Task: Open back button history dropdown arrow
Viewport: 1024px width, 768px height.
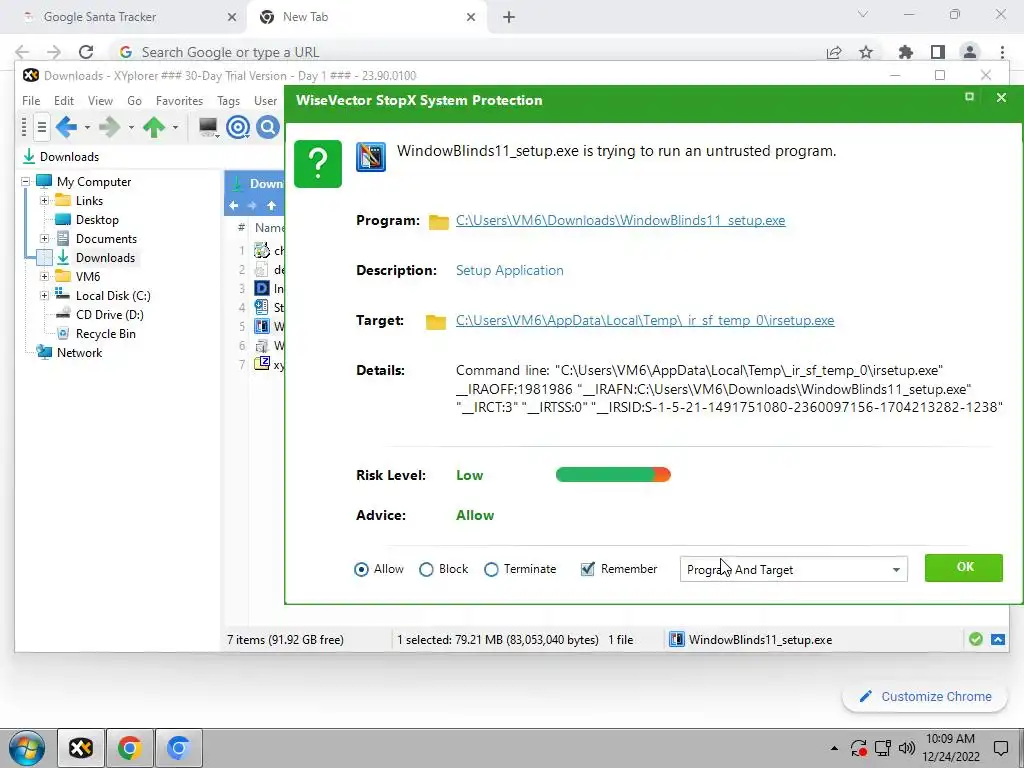Action: pos(87,127)
